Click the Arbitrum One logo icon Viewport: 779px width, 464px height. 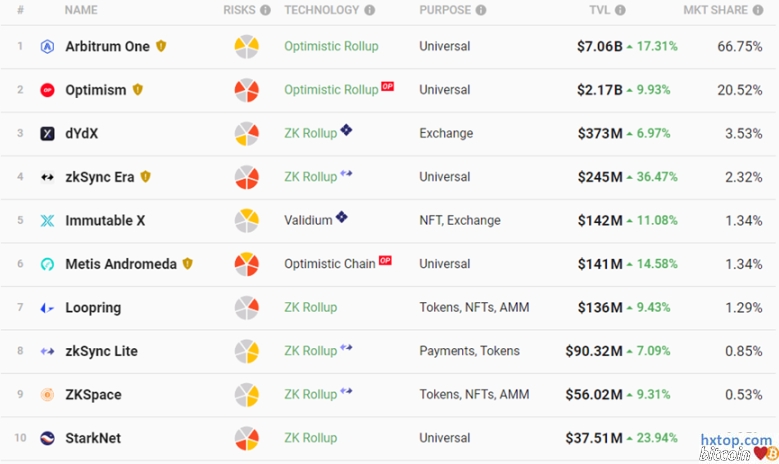[47, 47]
